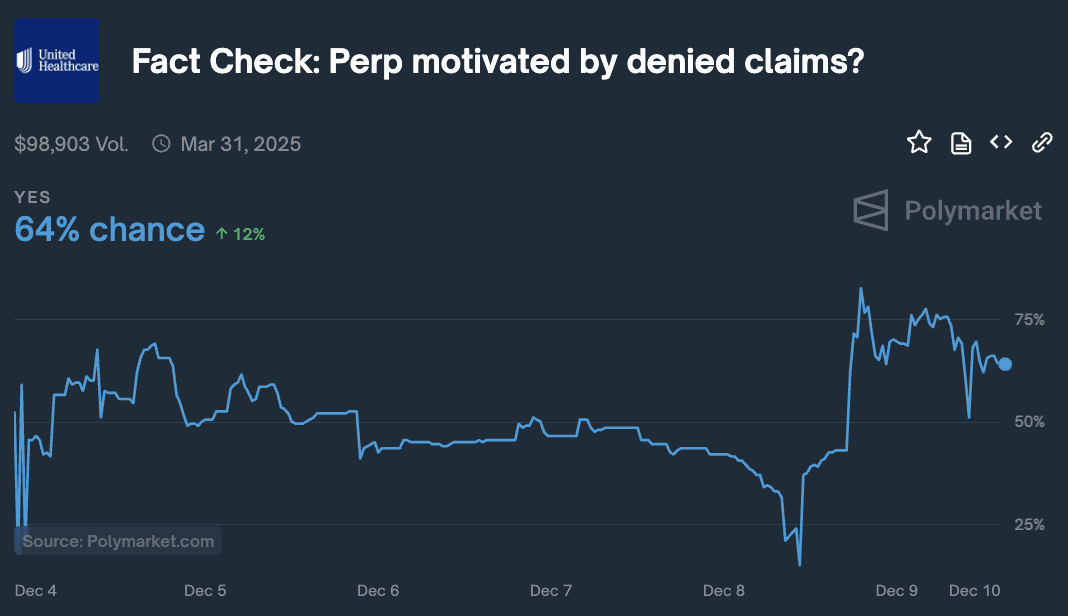This screenshot has width=1068, height=616.
Task: Click the Source: Polymarket.com label
Action: coord(118,541)
